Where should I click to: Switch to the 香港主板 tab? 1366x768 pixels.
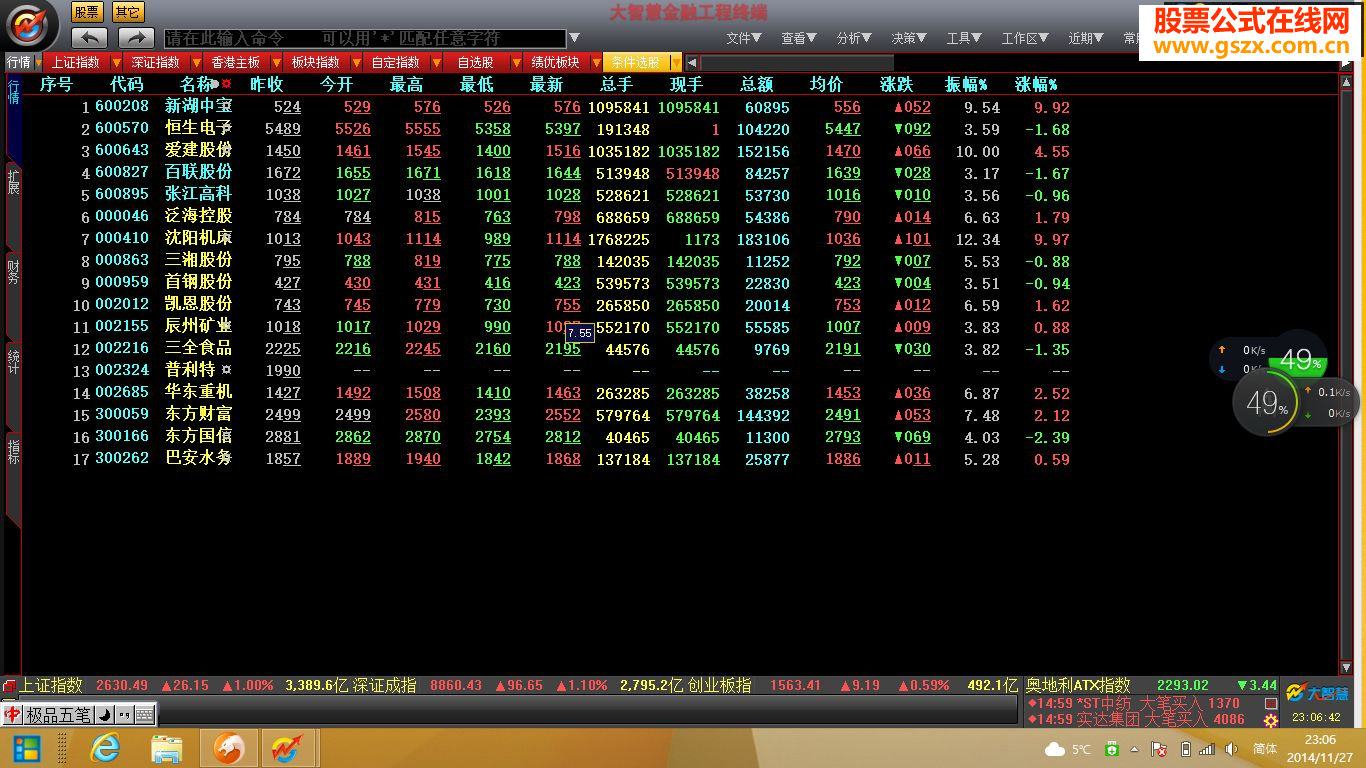coord(236,62)
